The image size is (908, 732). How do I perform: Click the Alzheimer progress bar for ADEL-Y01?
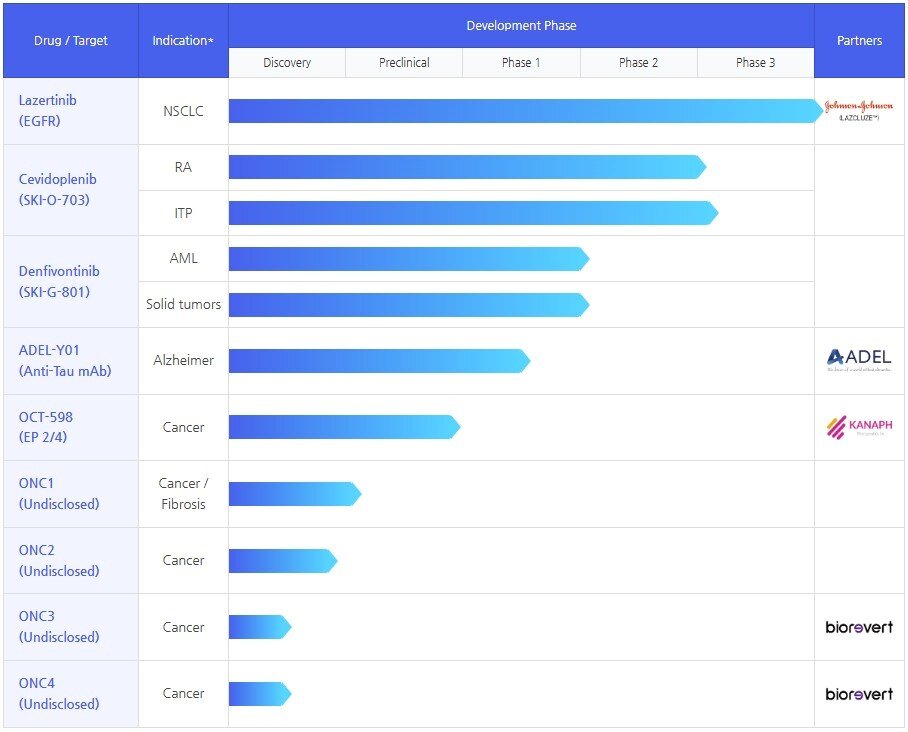378,360
